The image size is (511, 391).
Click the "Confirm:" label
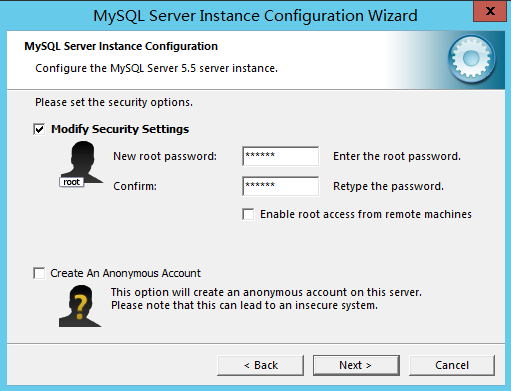[135, 186]
